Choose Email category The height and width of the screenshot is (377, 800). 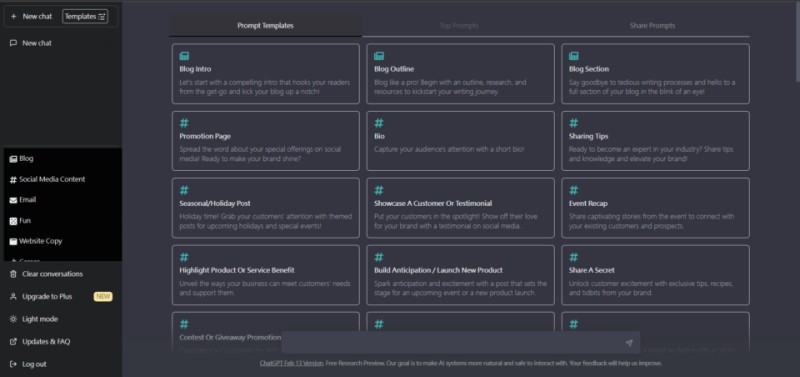pos(28,199)
